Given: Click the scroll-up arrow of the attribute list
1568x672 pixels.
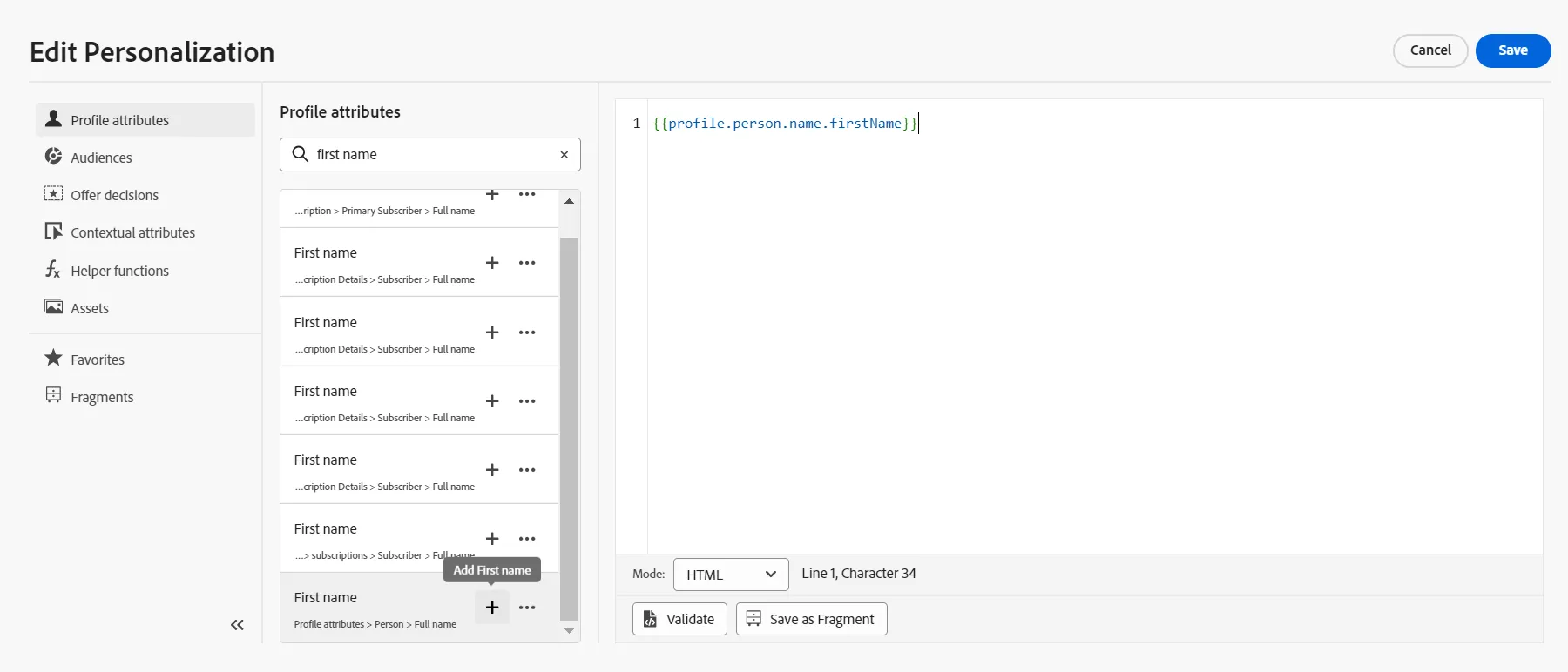Looking at the screenshot, I should point(569,201).
